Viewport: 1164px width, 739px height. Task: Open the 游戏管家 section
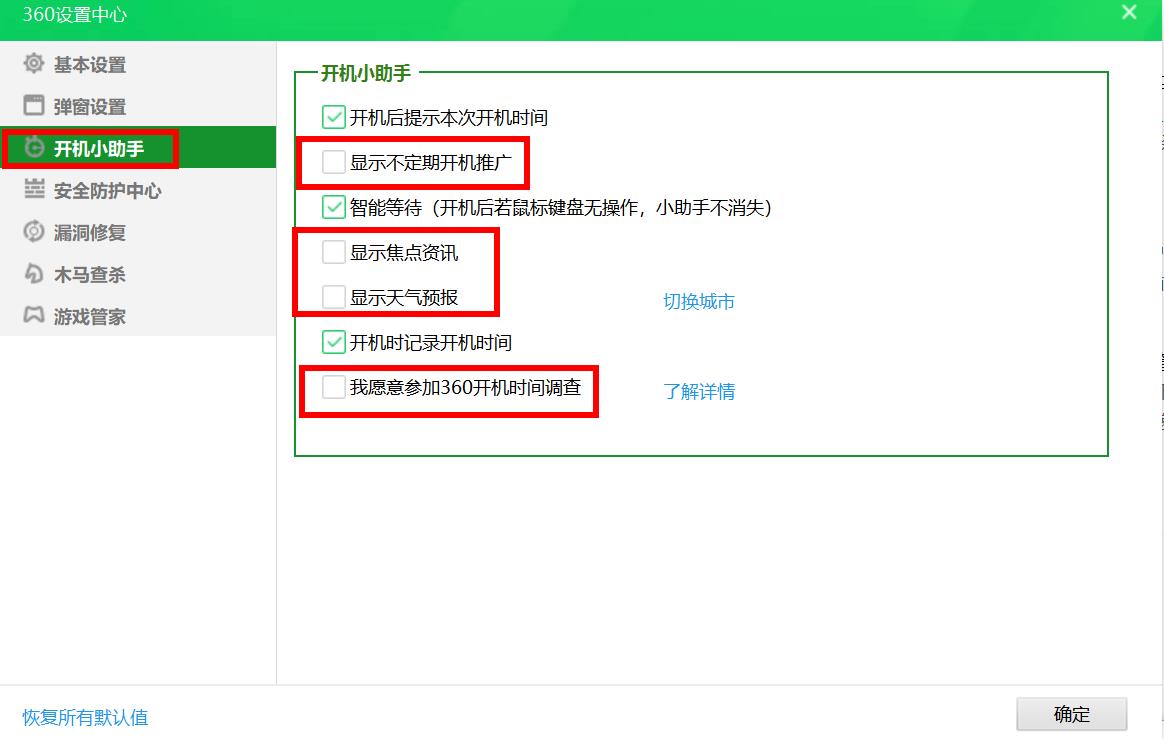pos(138,316)
